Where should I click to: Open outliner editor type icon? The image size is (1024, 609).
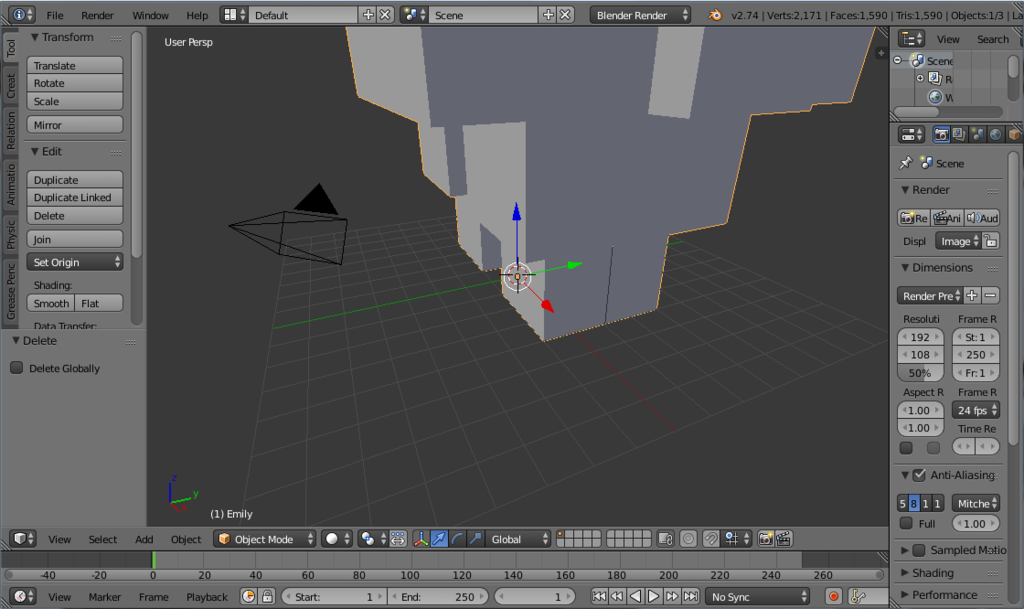click(911, 39)
